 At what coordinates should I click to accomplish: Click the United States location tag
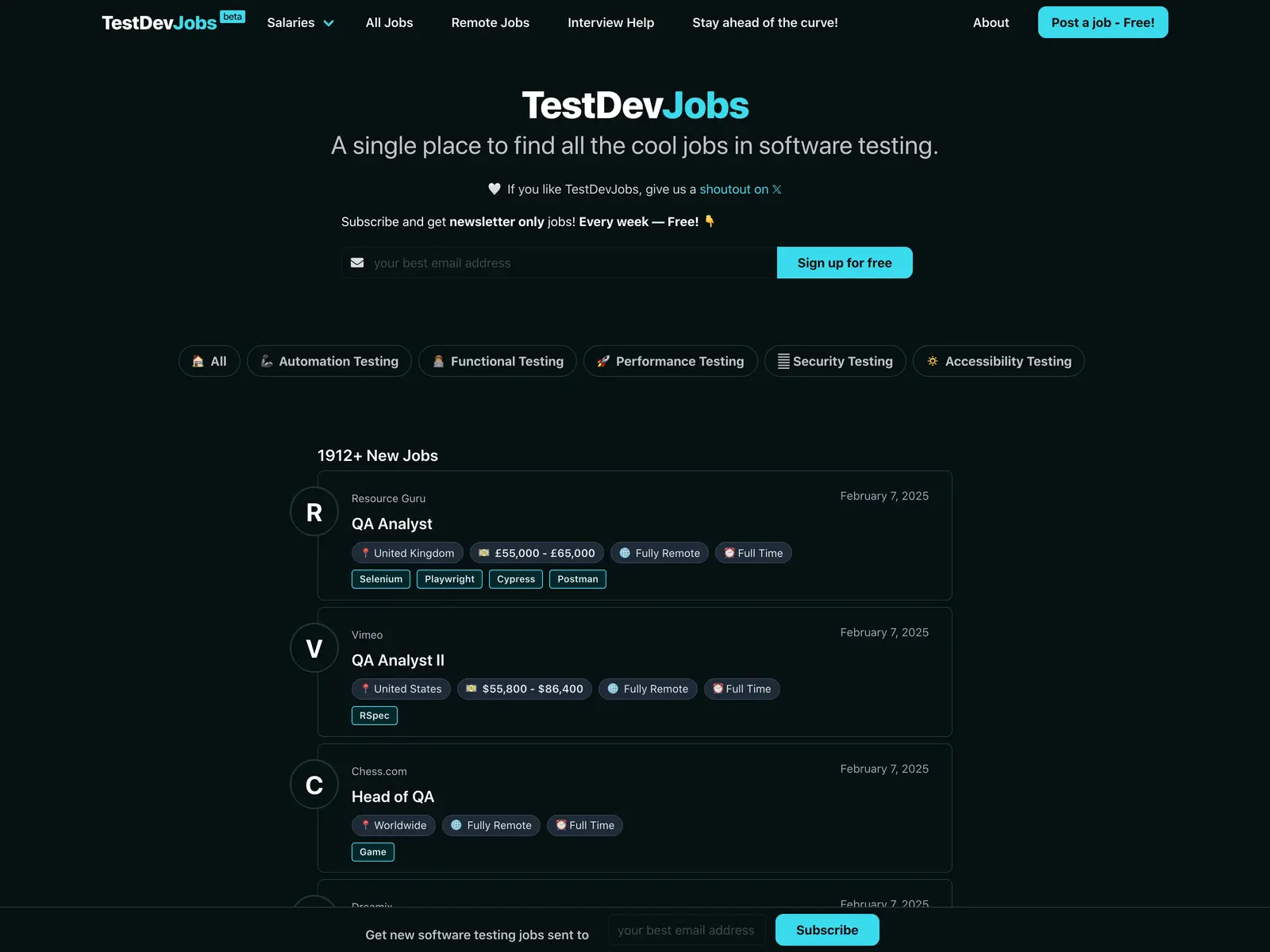[x=401, y=689]
